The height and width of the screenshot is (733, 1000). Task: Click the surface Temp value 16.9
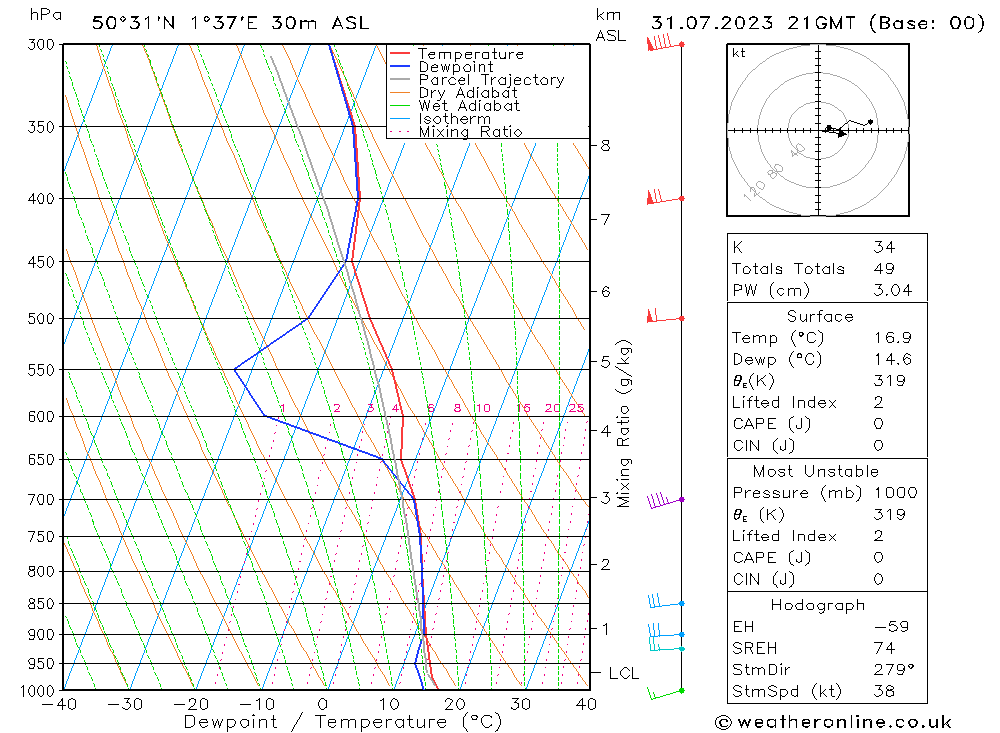893,337
